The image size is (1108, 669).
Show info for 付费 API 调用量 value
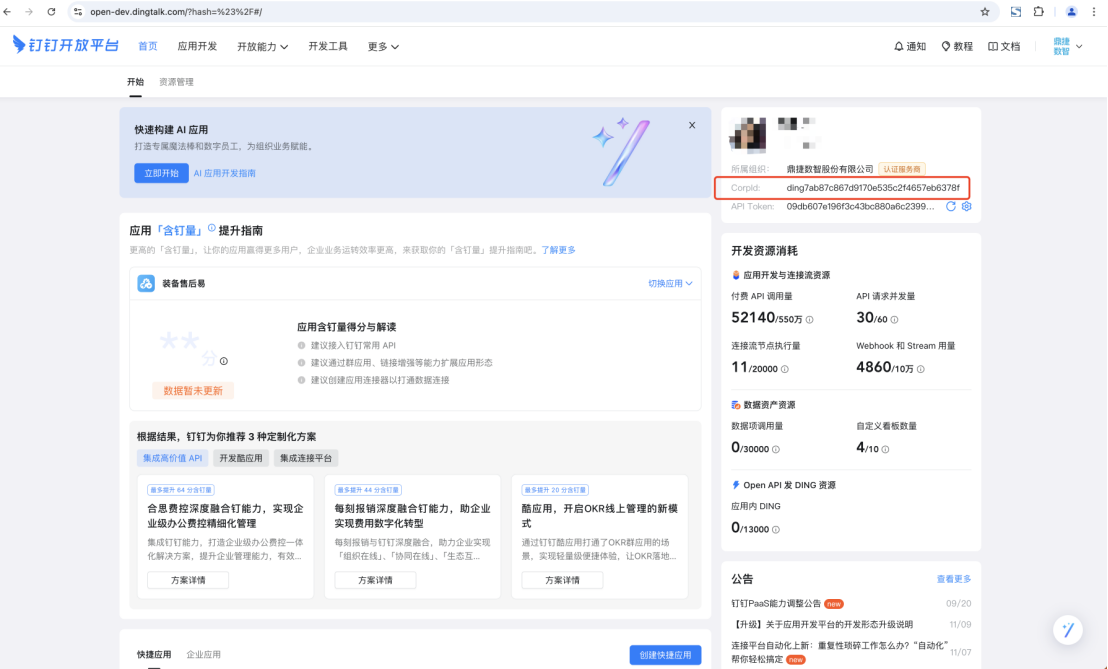(810, 319)
